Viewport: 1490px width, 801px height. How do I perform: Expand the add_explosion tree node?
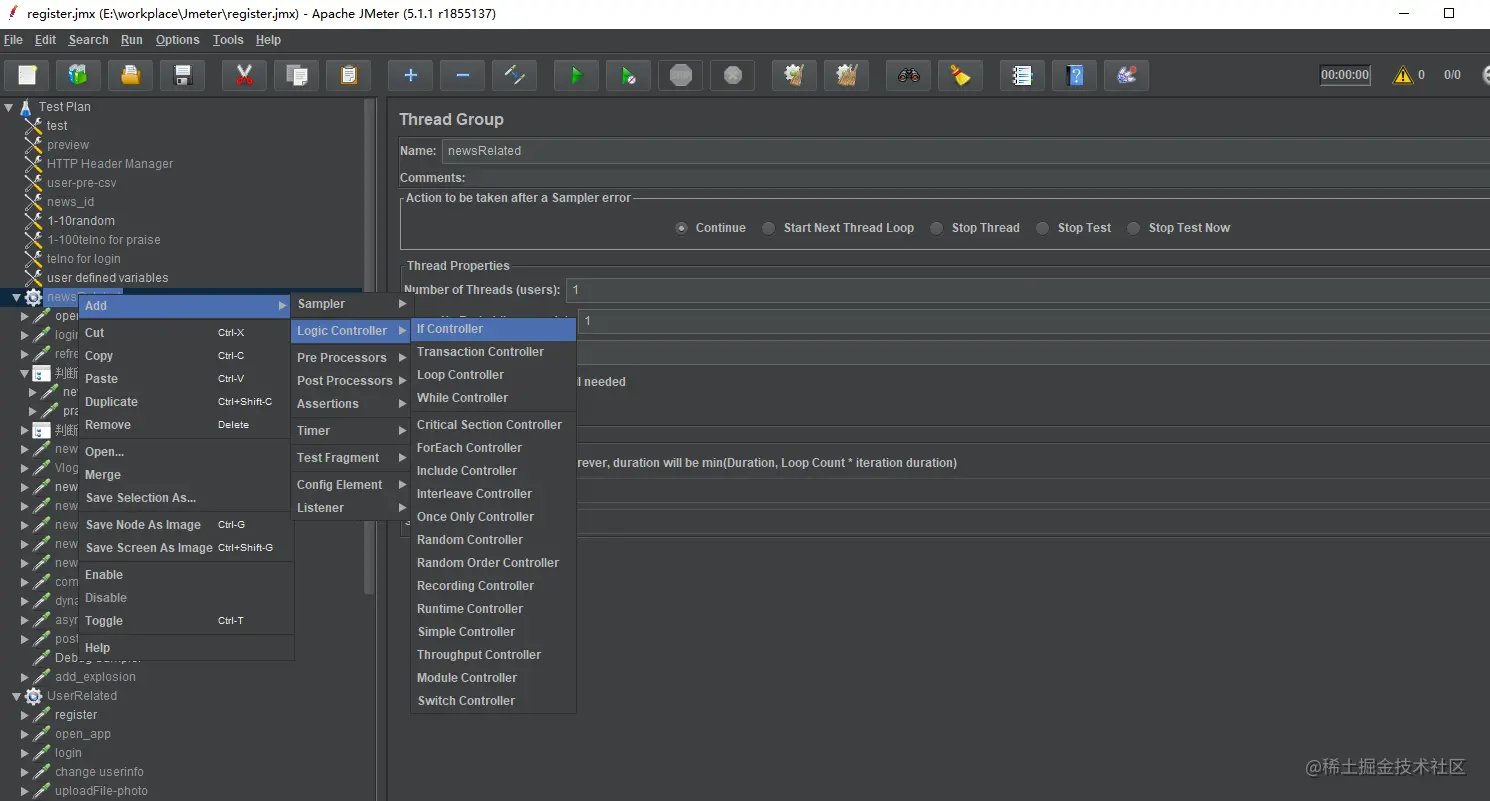point(25,677)
